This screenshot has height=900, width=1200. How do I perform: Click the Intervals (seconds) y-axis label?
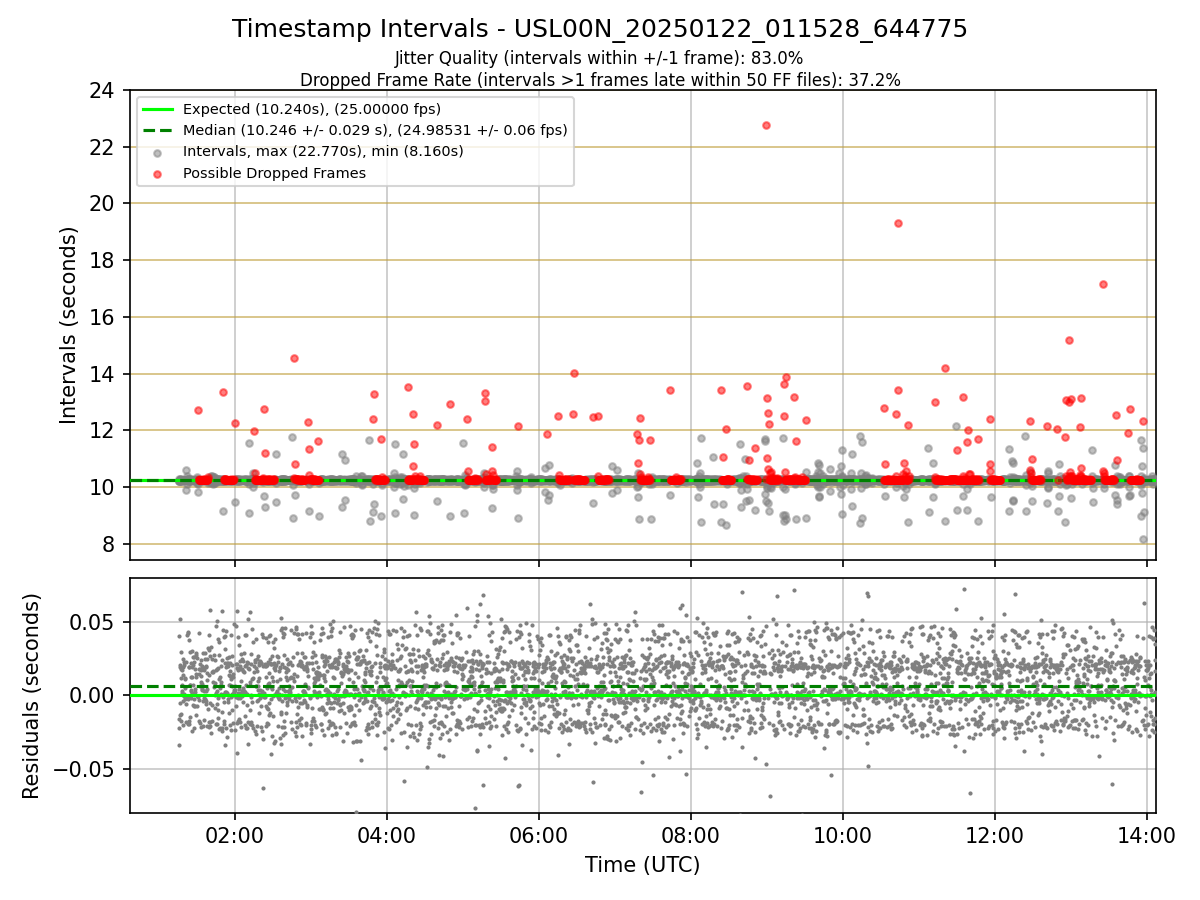coord(69,325)
